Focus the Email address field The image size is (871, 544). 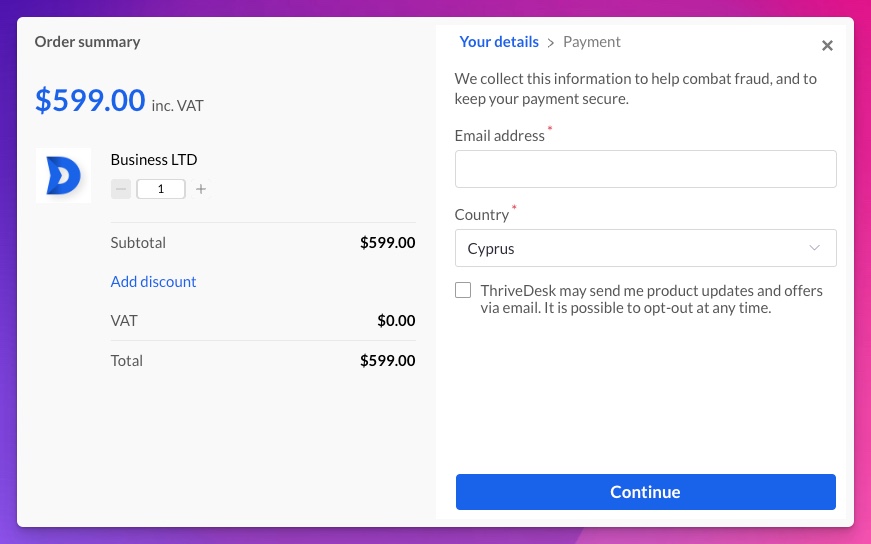[645, 169]
